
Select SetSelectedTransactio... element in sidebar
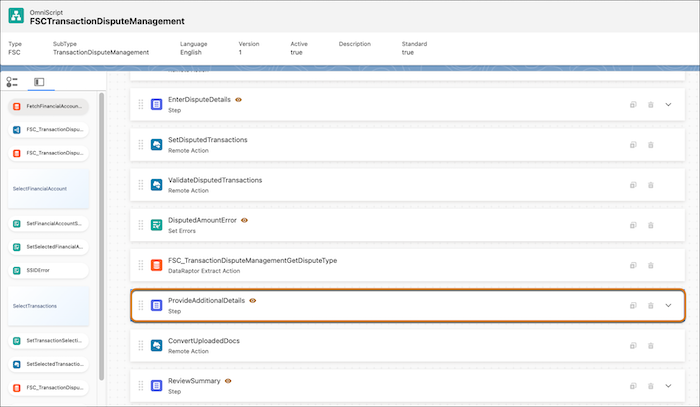48,364
